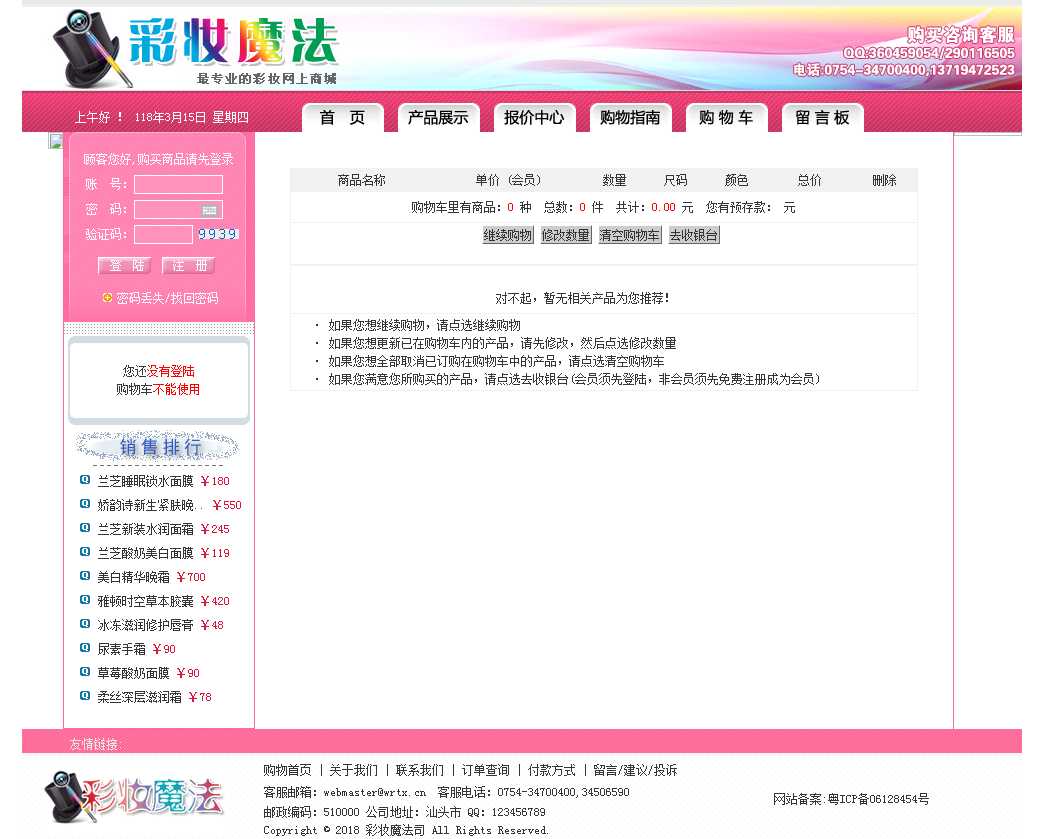
Task: Click the captcha image 9939
Action: pos(217,234)
